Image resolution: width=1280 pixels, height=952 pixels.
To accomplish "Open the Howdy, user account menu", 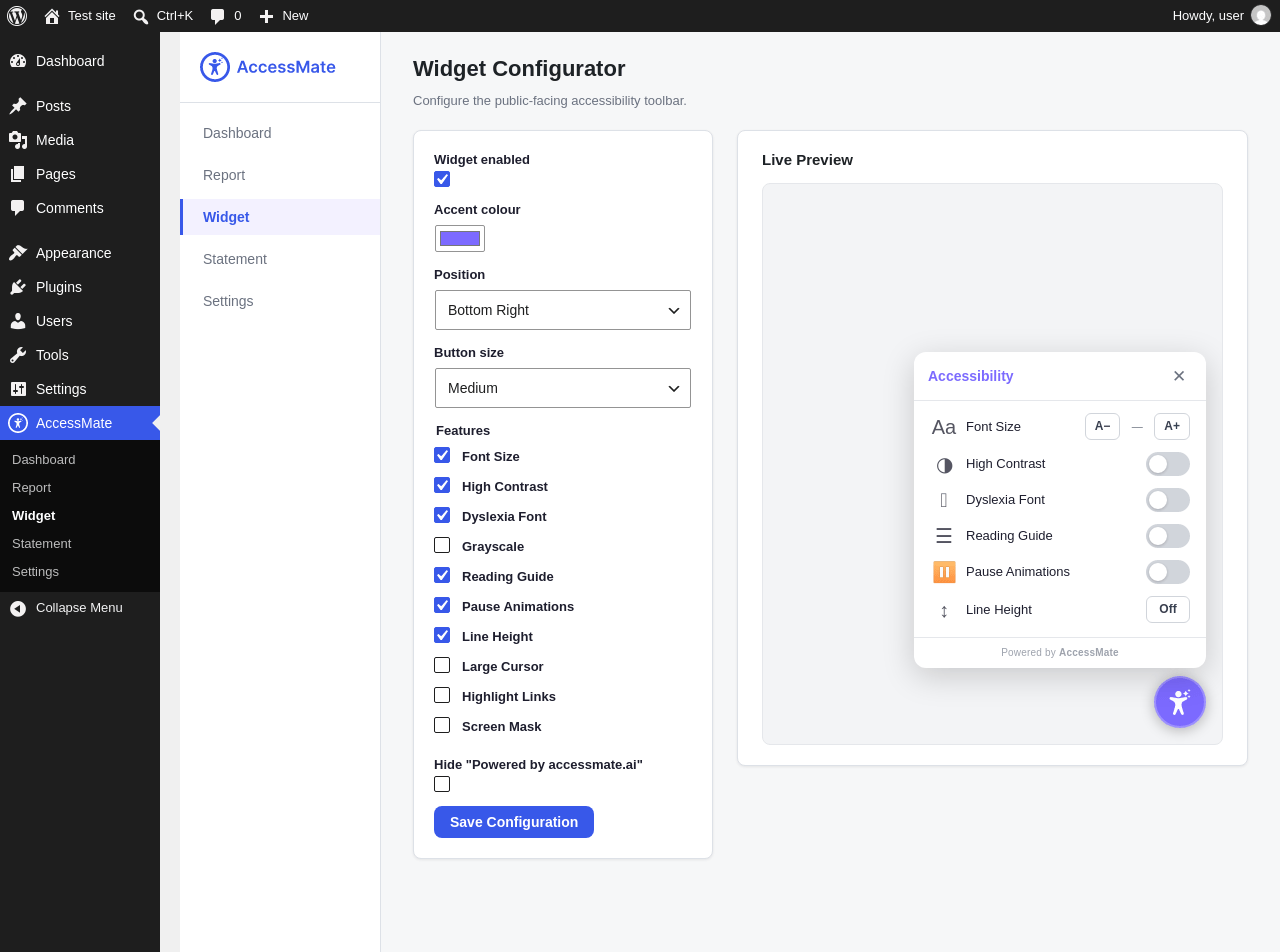I will 1221,16.
